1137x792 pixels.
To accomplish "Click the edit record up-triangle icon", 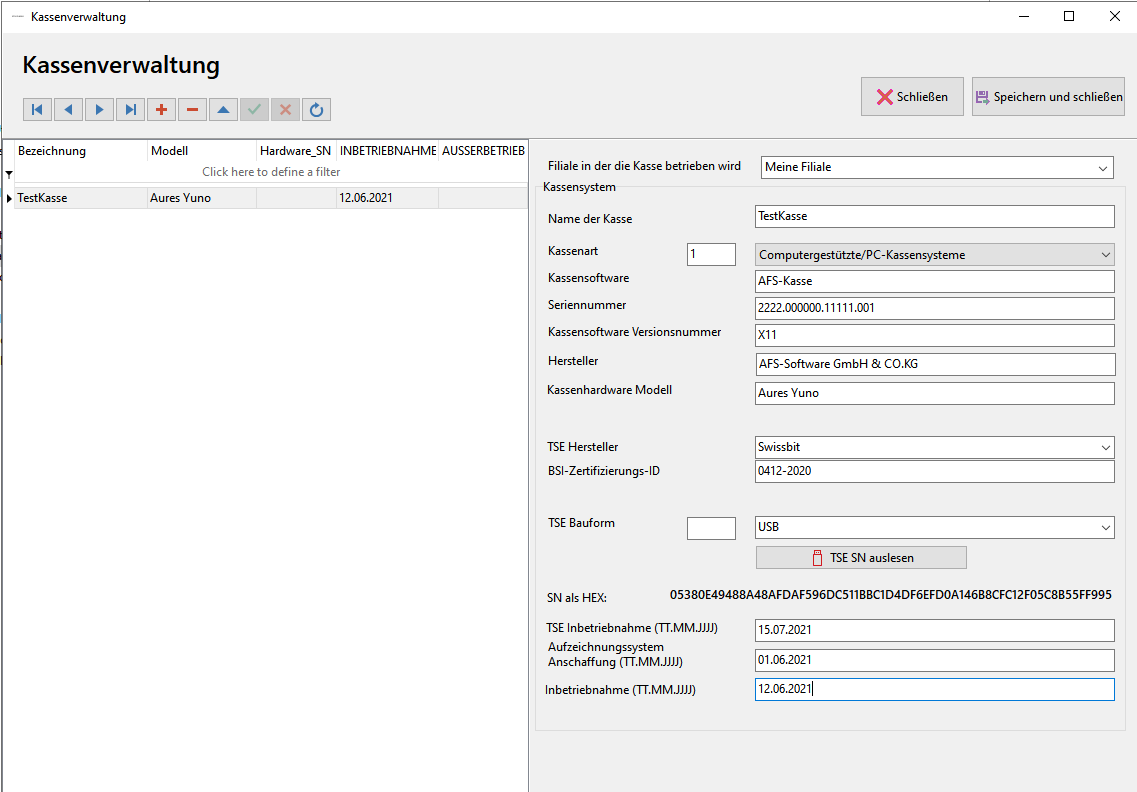I will (223, 110).
